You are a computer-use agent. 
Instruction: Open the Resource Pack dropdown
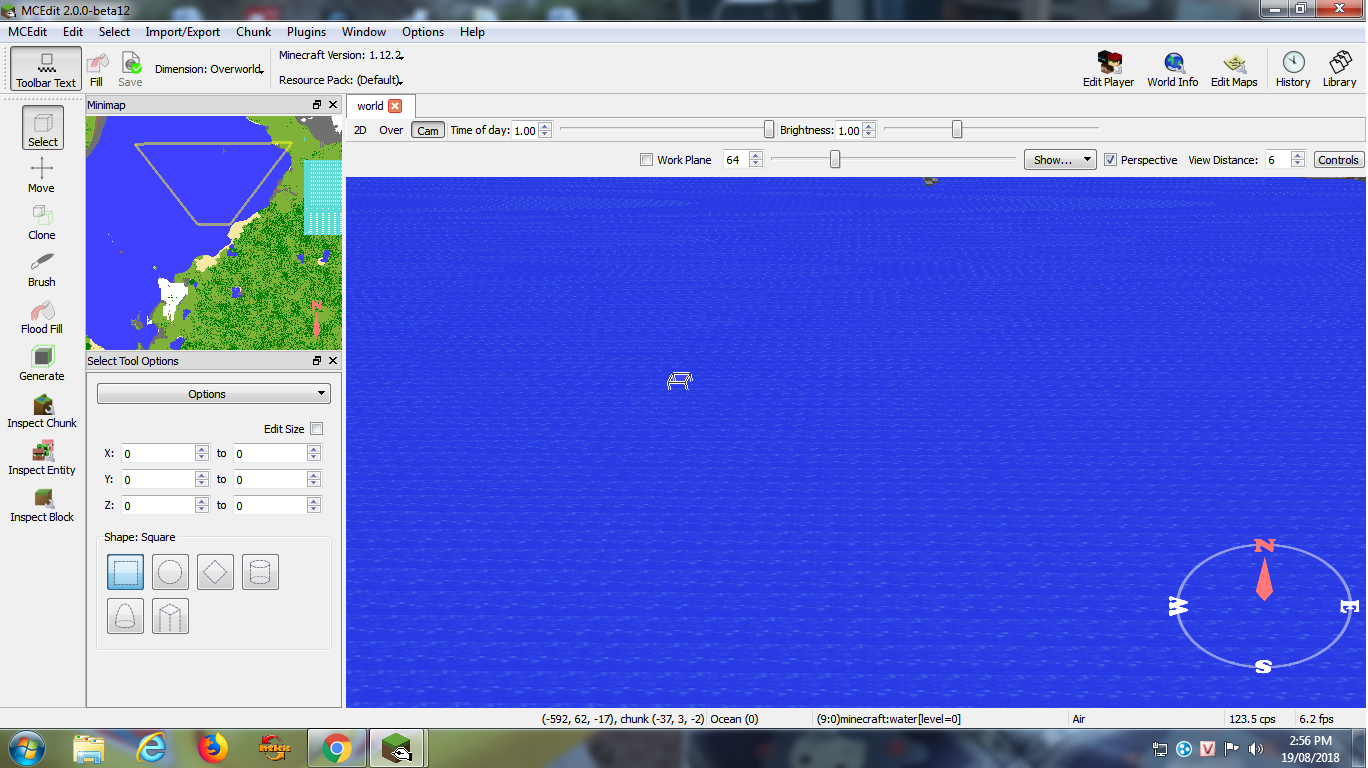tap(341, 80)
